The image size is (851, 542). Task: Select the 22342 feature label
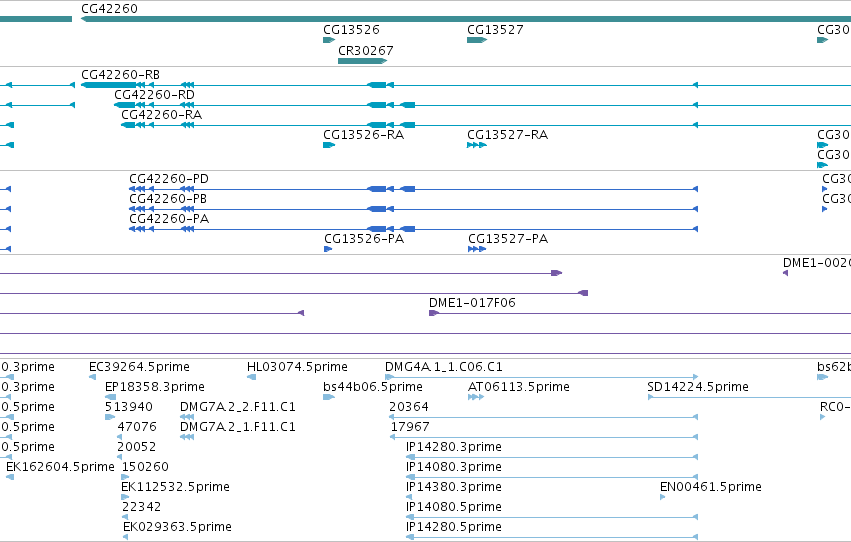coord(141,508)
